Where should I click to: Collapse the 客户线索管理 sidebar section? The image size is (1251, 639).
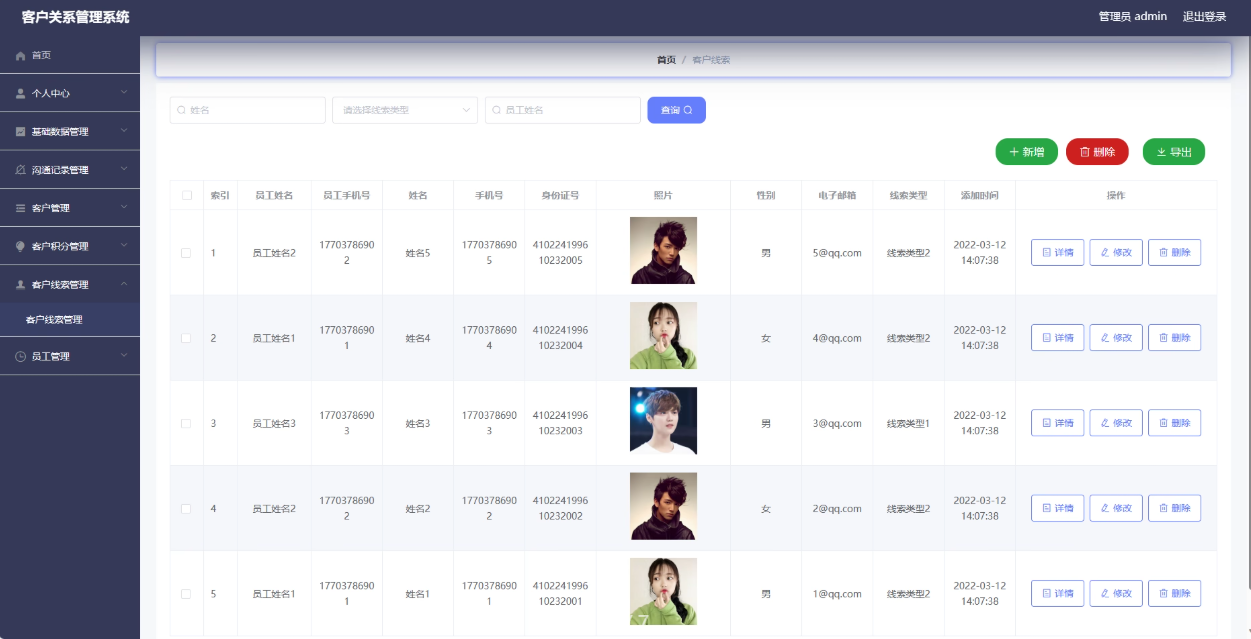pos(124,284)
